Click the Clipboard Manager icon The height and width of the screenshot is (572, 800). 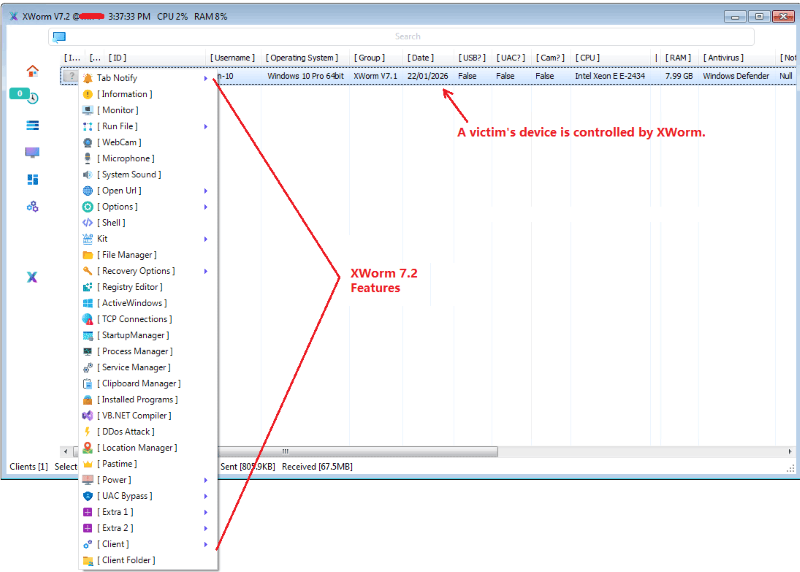88,383
